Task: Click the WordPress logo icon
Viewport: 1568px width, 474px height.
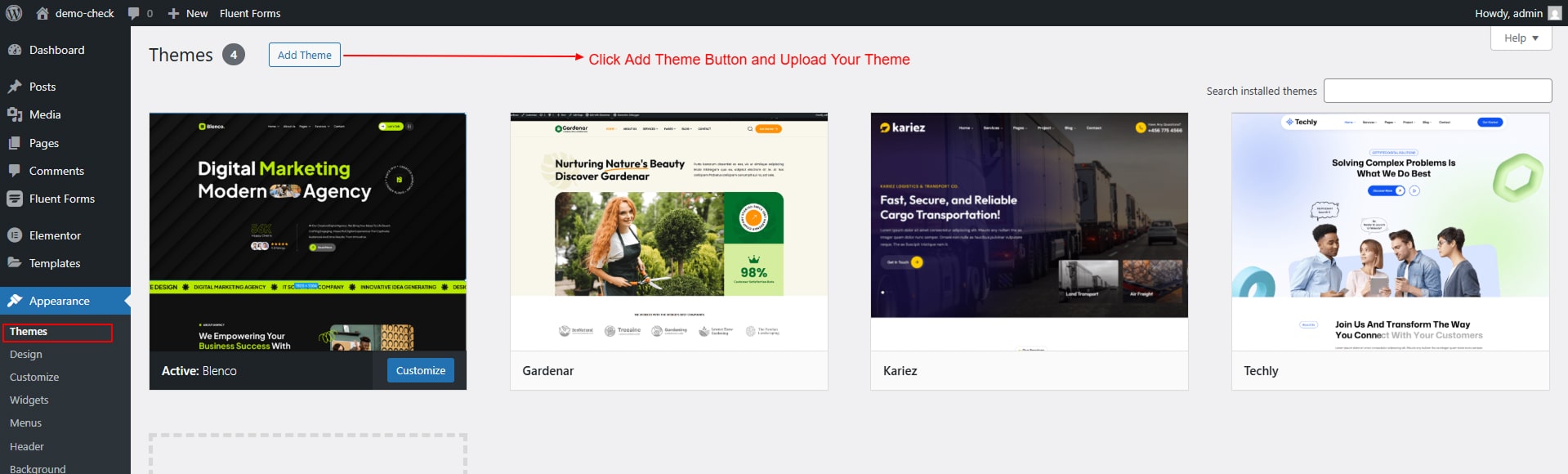Action: pos(14,13)
